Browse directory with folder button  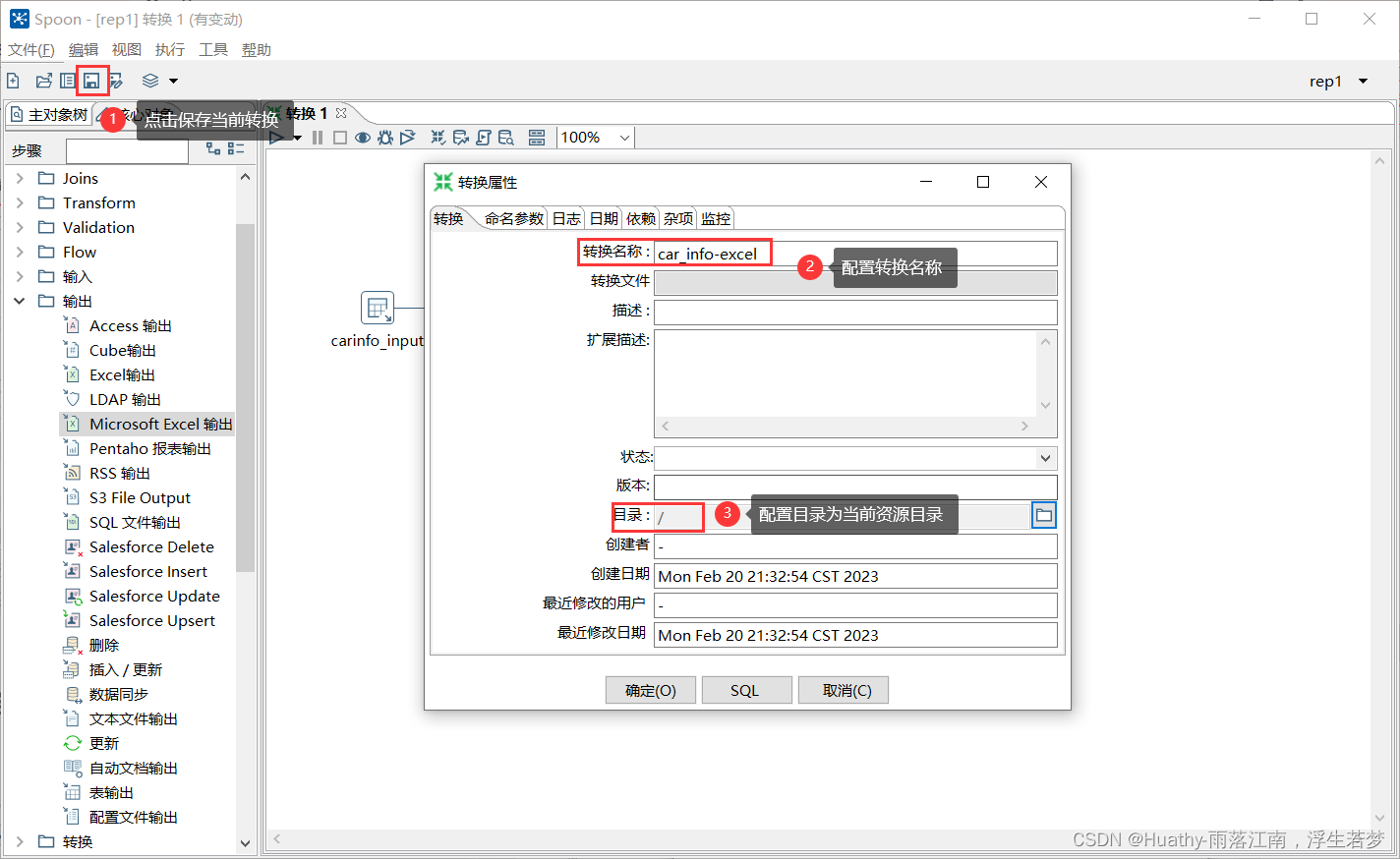1044,515
